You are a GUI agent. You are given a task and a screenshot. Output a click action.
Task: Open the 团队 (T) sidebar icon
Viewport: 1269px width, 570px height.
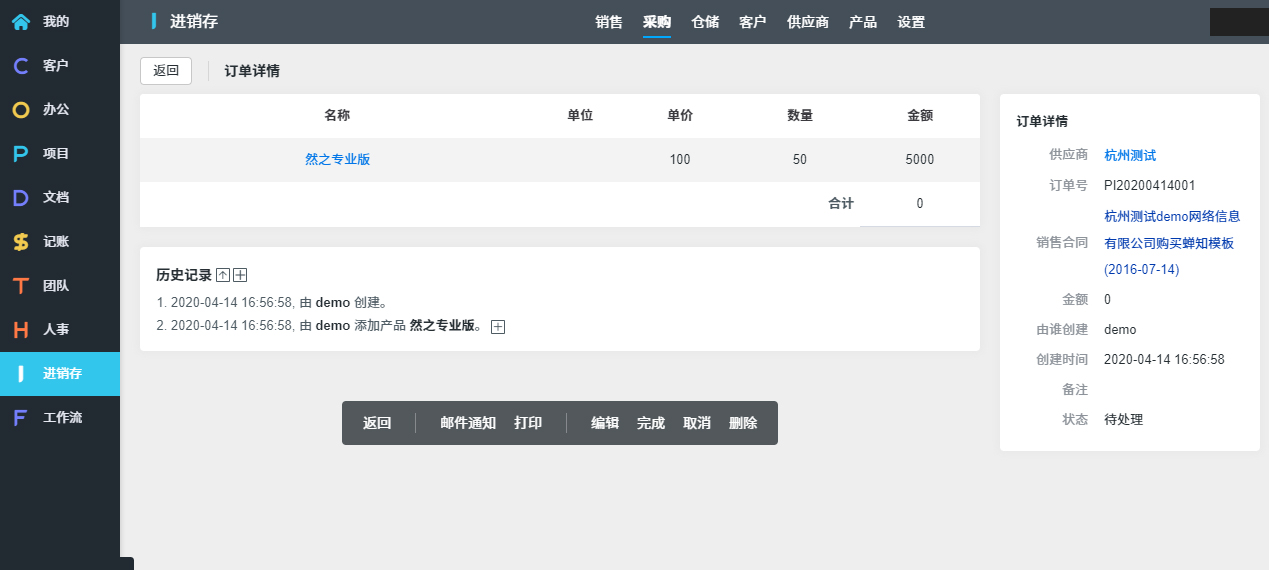(x=20, y=286)
